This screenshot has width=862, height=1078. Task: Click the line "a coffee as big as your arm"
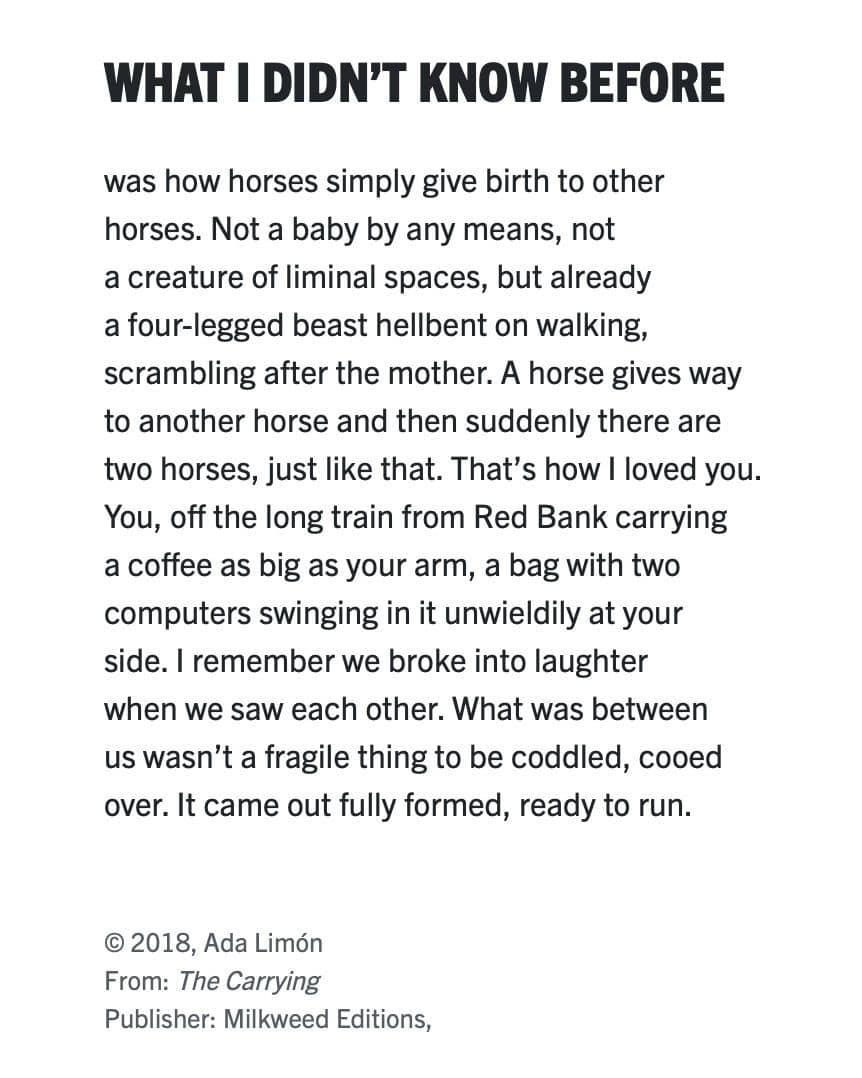pos(393,566)
